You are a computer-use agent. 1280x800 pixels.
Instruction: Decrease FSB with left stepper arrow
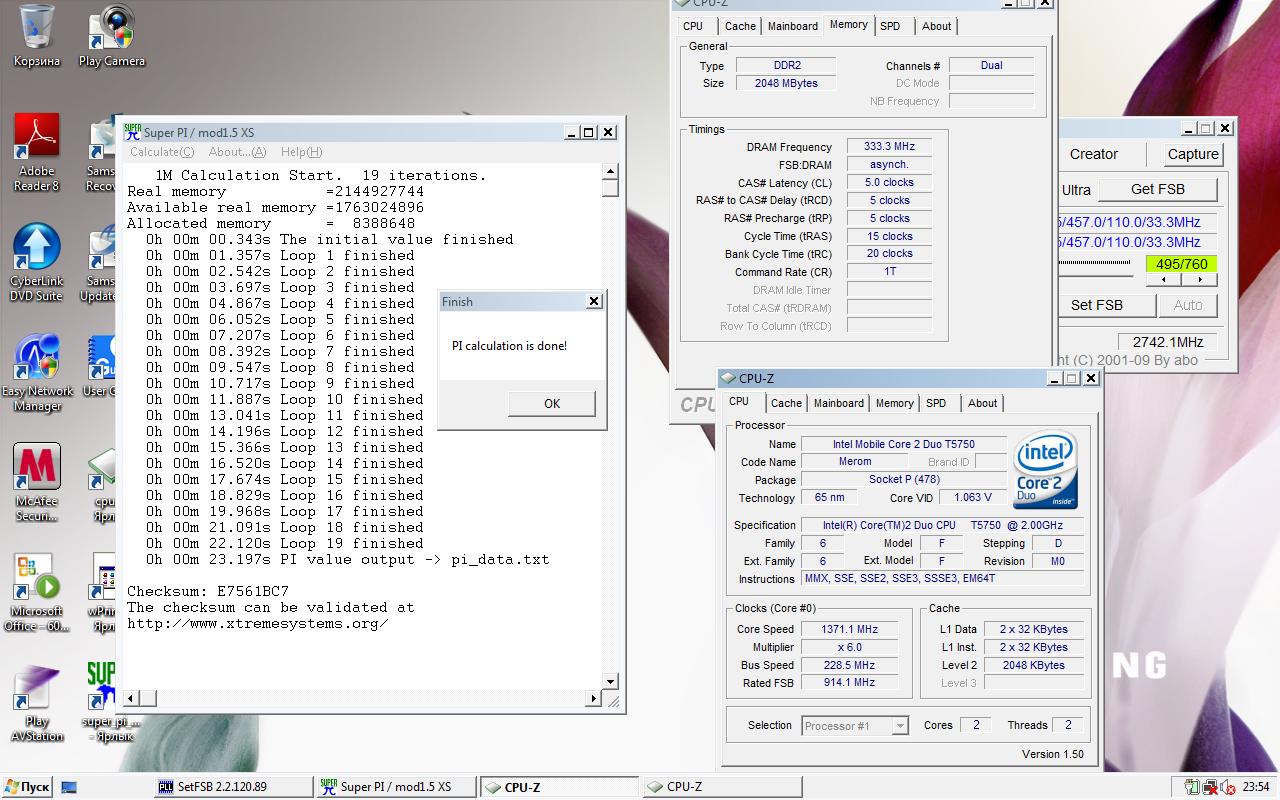[1164, 280]
